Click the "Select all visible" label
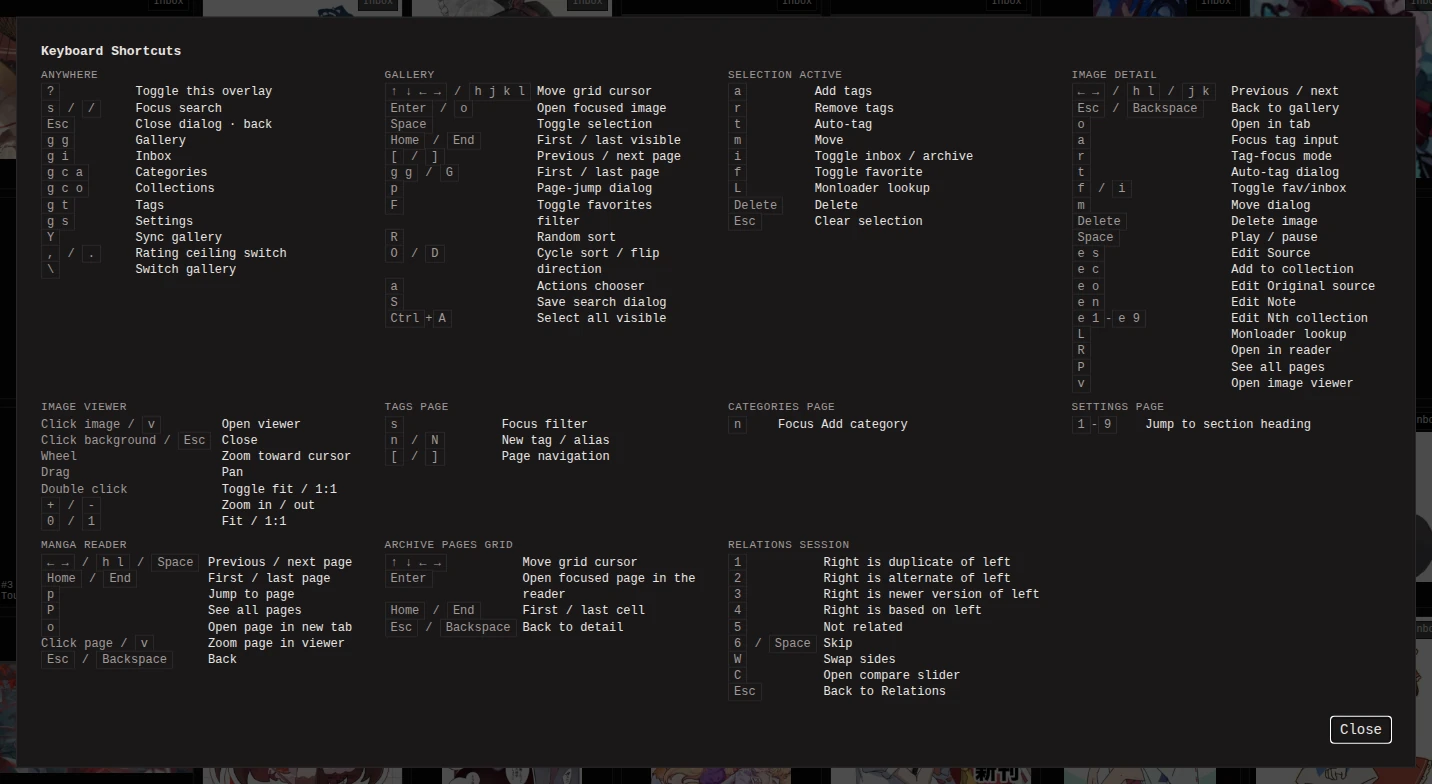 point(601,318)
